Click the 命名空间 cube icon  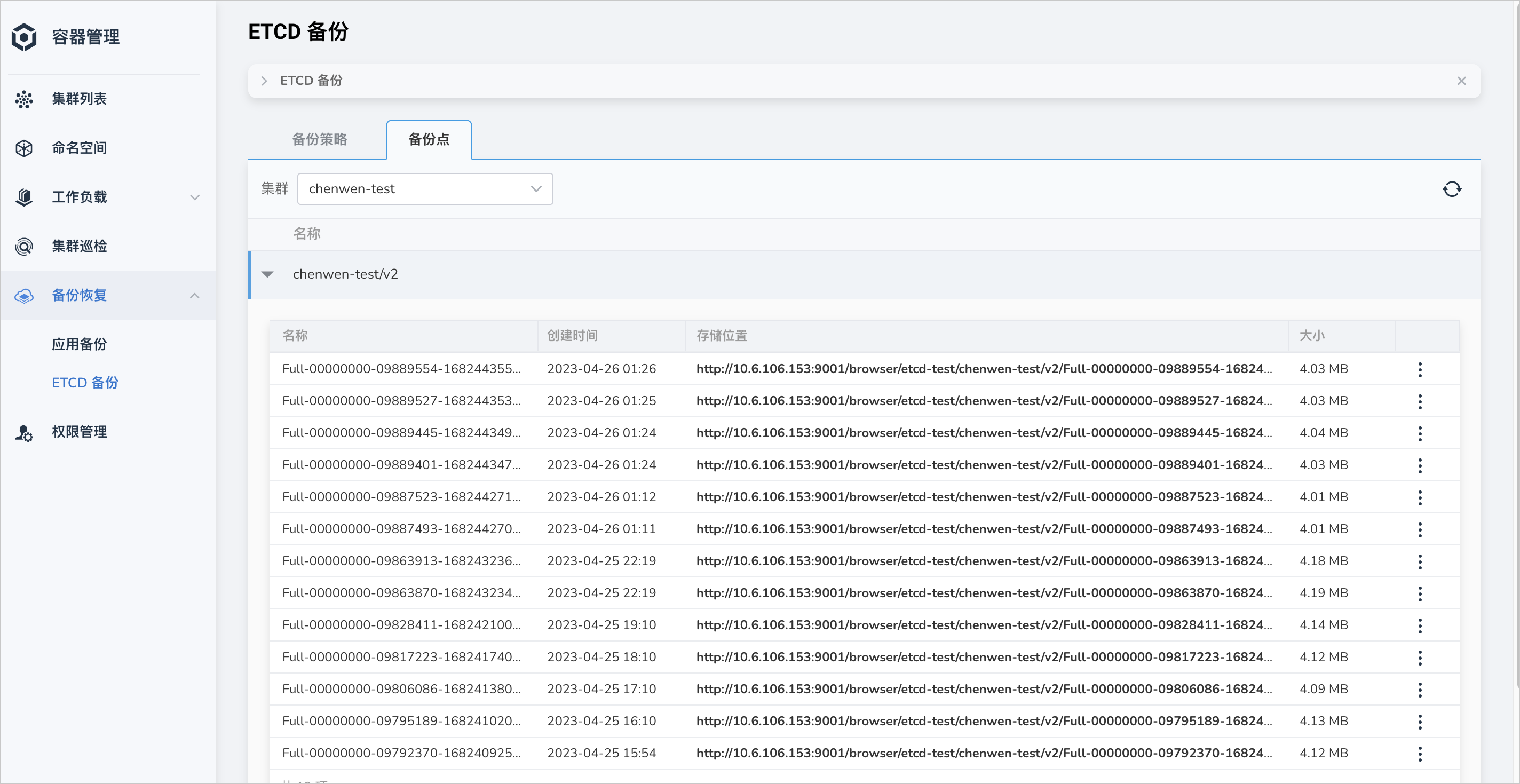click(24, 148)
